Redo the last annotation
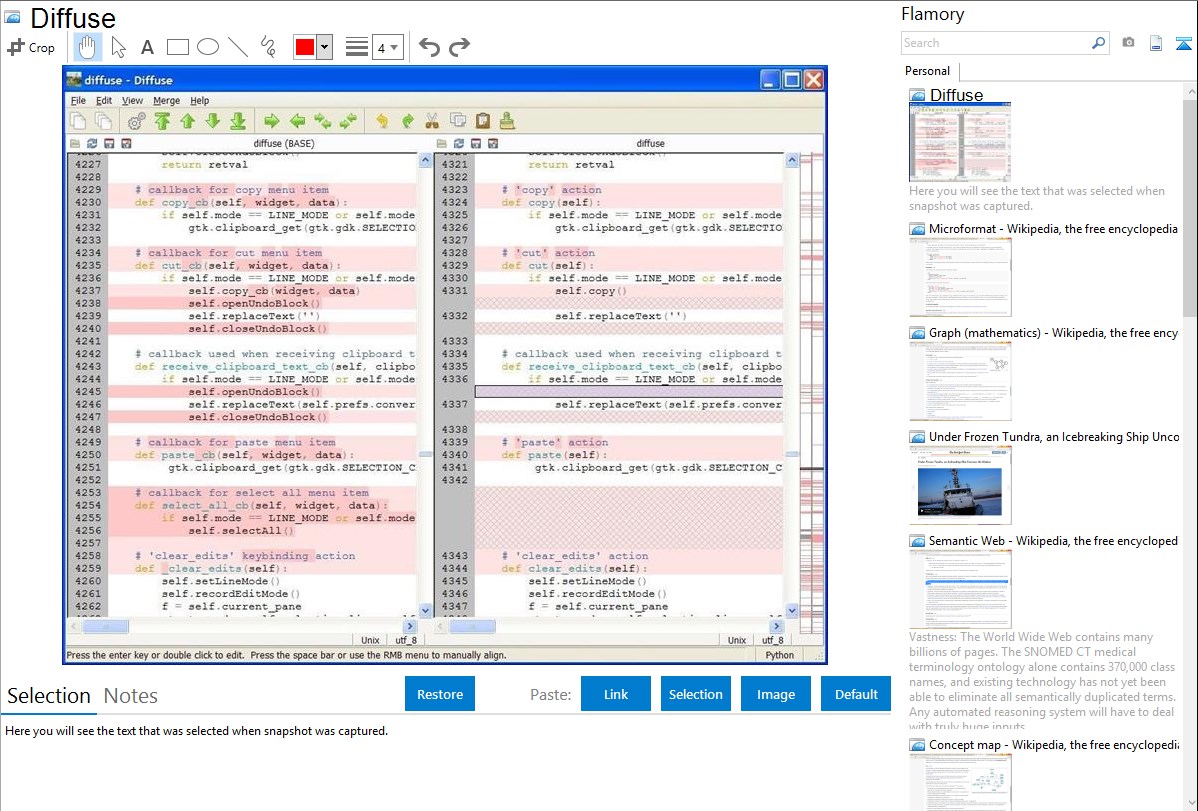 coord(459,47)
